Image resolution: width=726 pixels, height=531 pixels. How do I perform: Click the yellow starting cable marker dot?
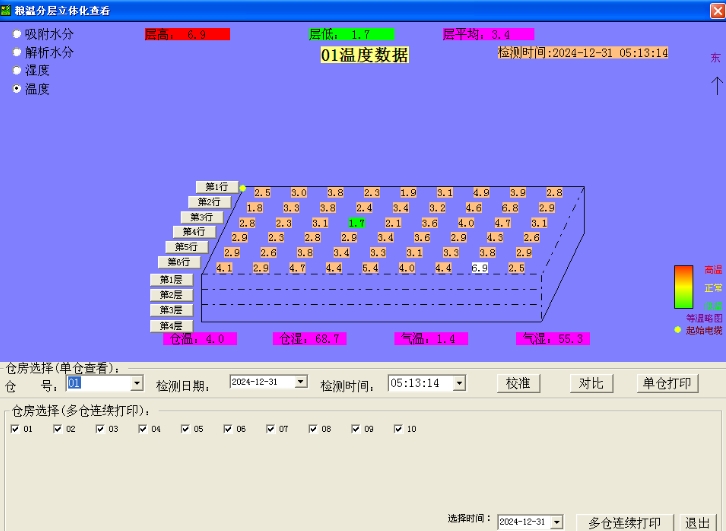(x=242, y=188)
